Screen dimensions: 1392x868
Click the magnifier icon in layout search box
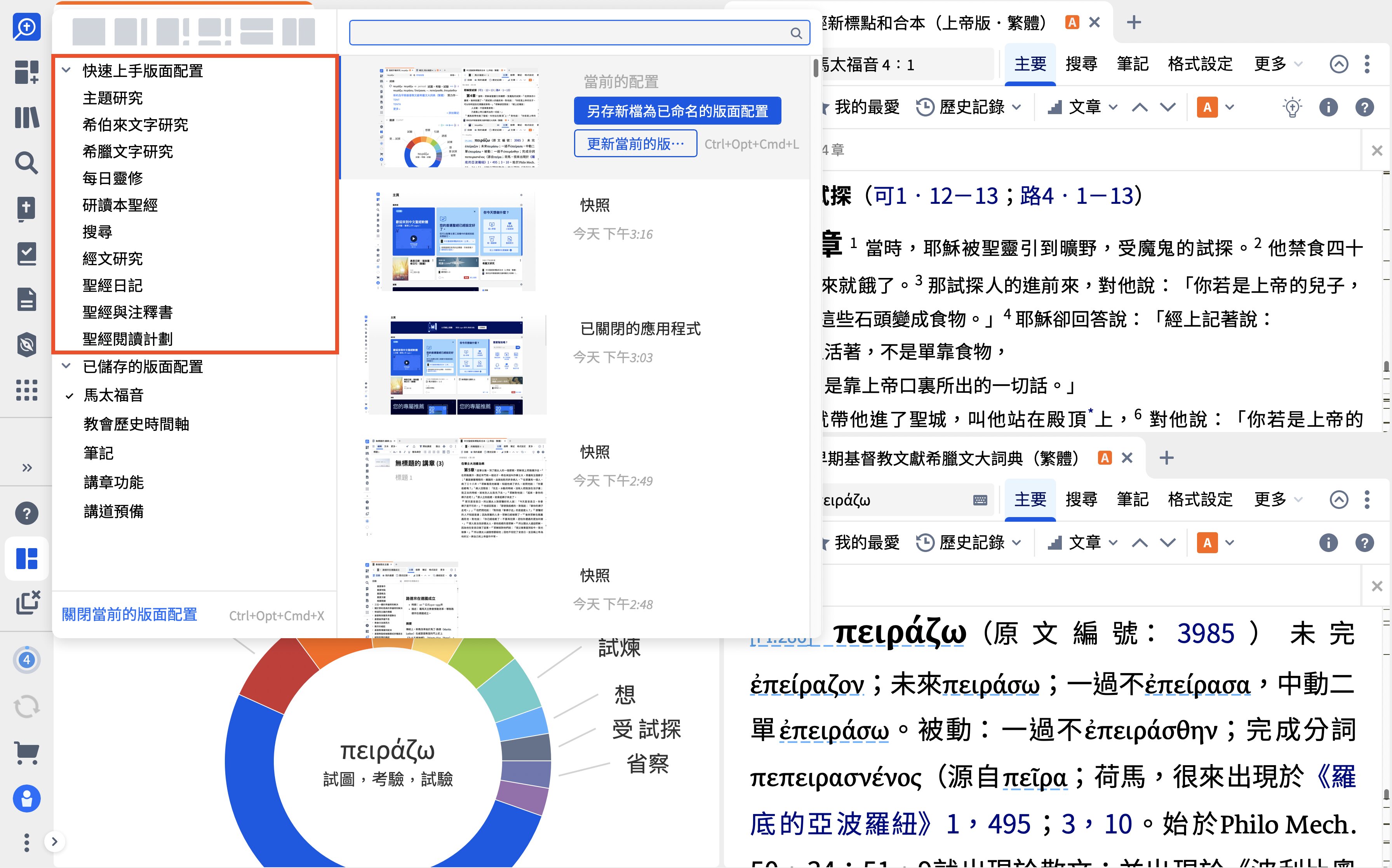point(796,33)
